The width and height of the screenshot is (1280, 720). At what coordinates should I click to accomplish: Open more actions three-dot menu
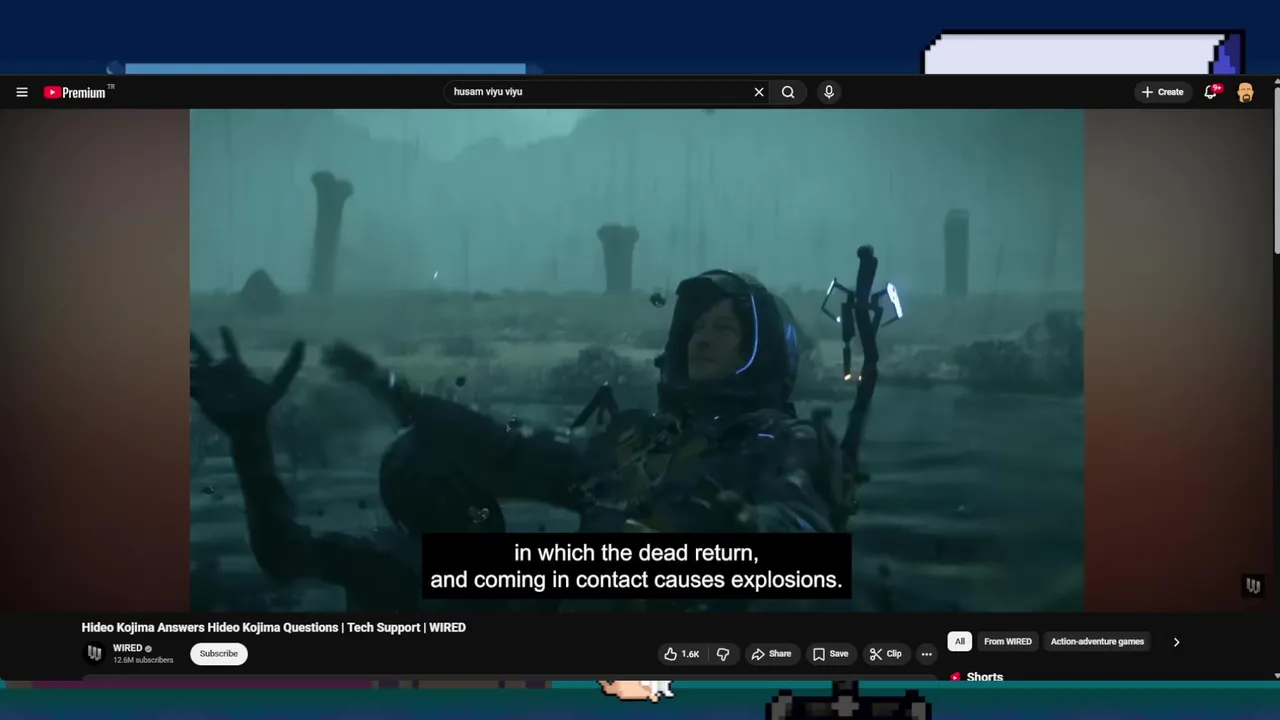[x=927, y=654]
